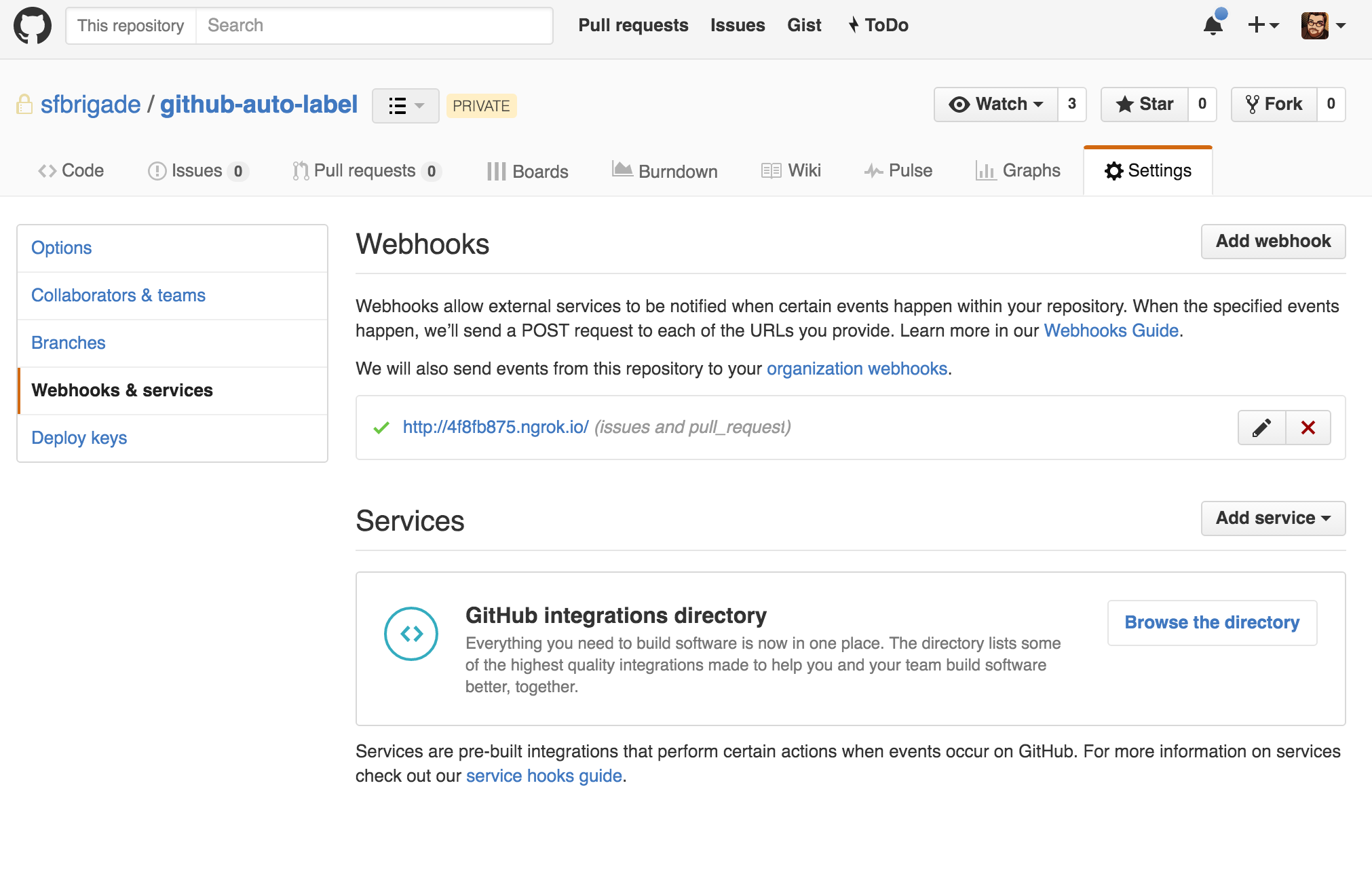Star the github-auto-label repository
This screenshot has width=1372, height=870.
click(1145, 105)
